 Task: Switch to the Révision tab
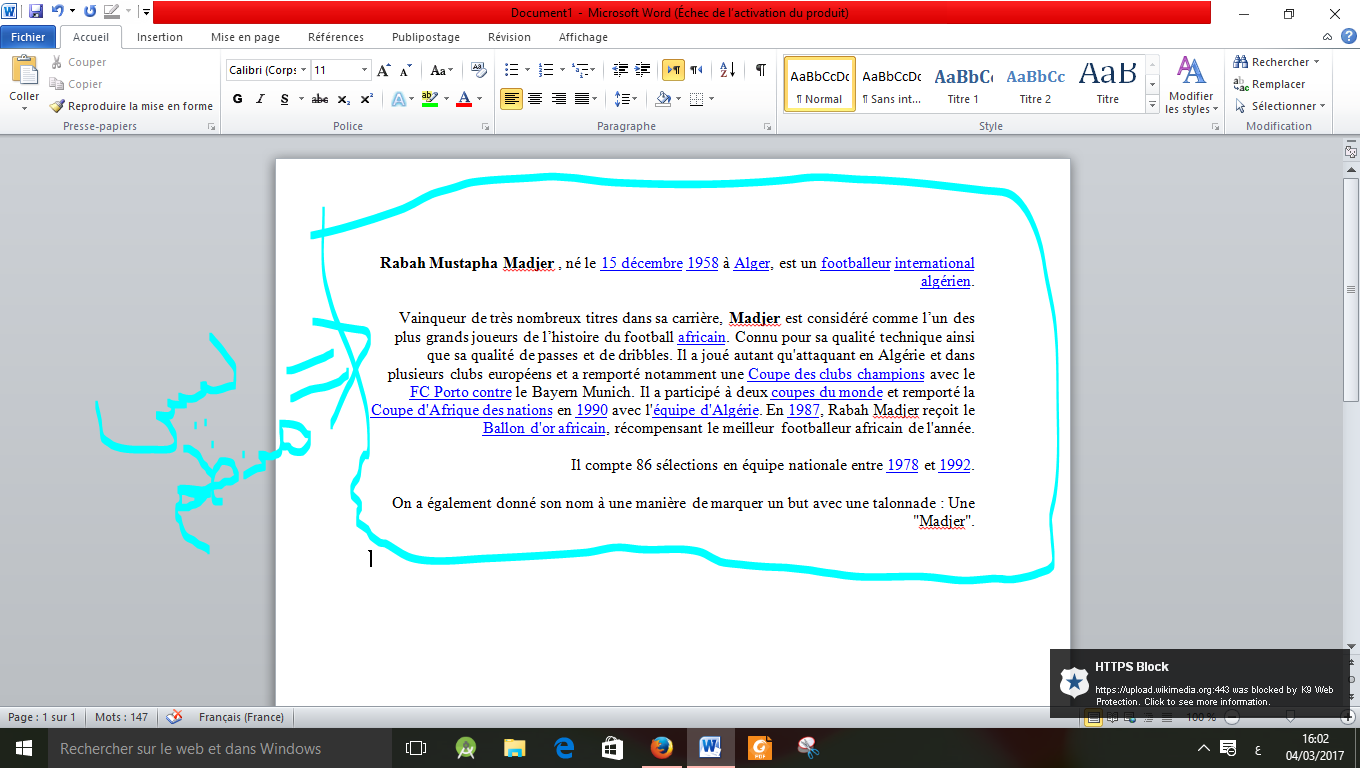click(509, 37)
